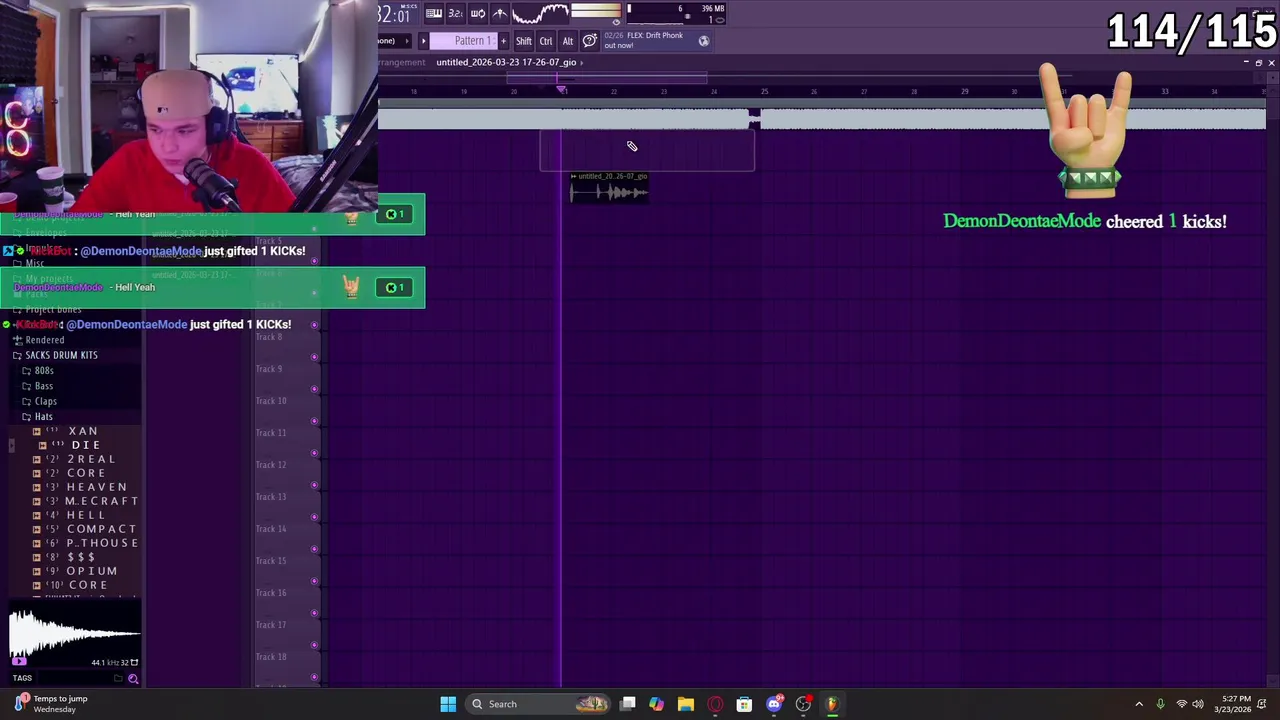Image resolution: width=1280 pixels, height=720 pixels.
Task: Show hidden system tray icons
Action: (1139, 704)
